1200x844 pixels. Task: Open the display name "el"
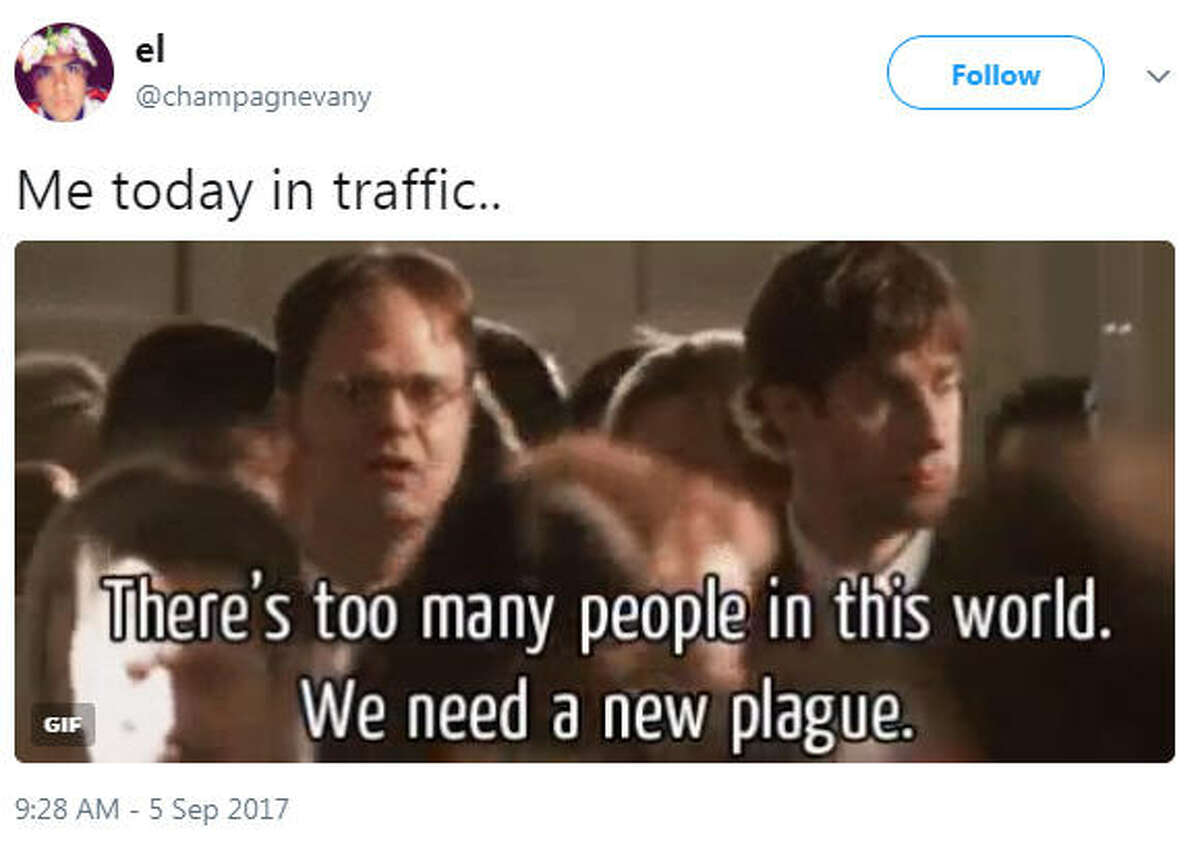tap(150, 50)
